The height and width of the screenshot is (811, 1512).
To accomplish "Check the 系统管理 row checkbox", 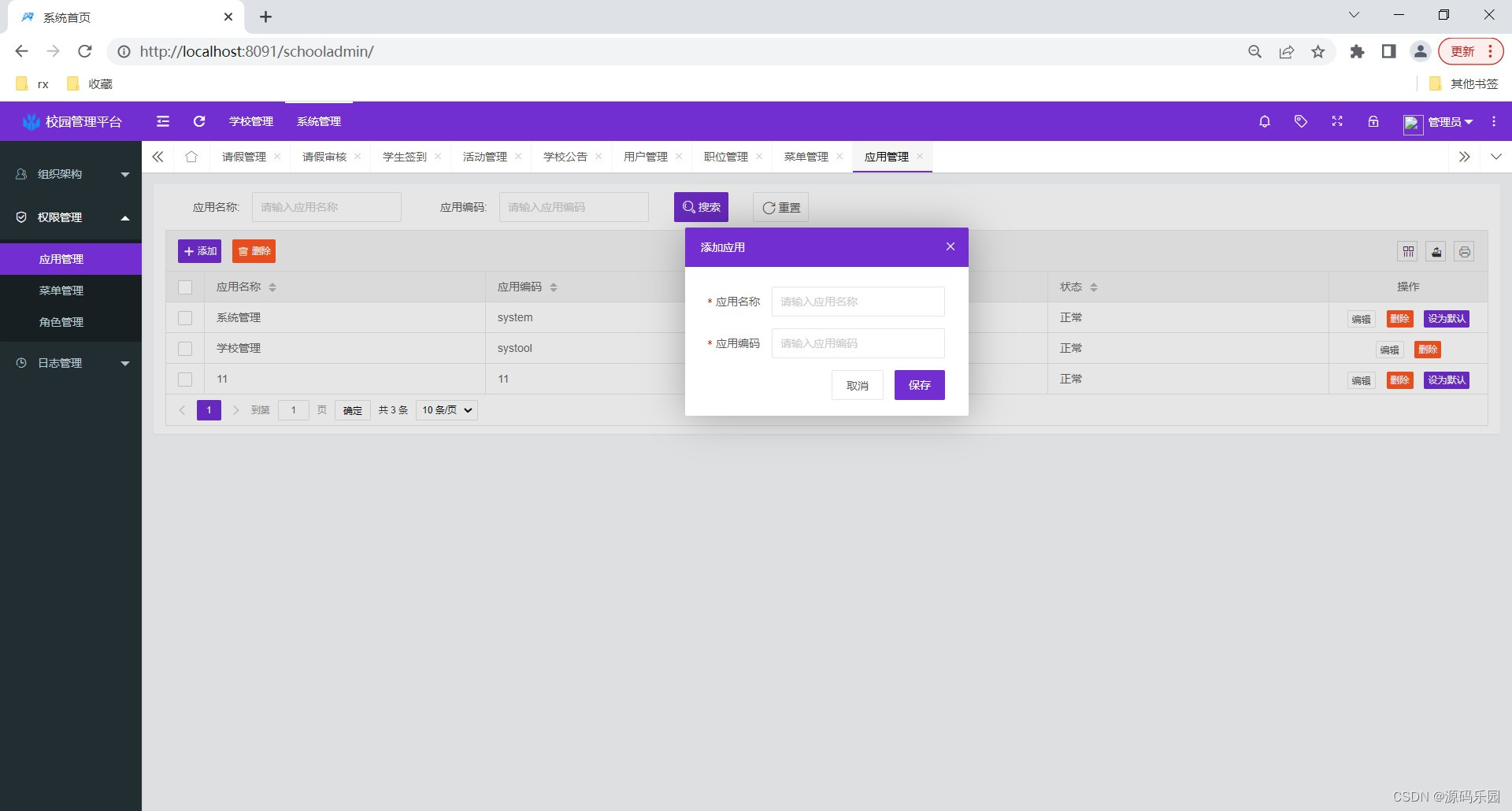I will coord(185,318).
